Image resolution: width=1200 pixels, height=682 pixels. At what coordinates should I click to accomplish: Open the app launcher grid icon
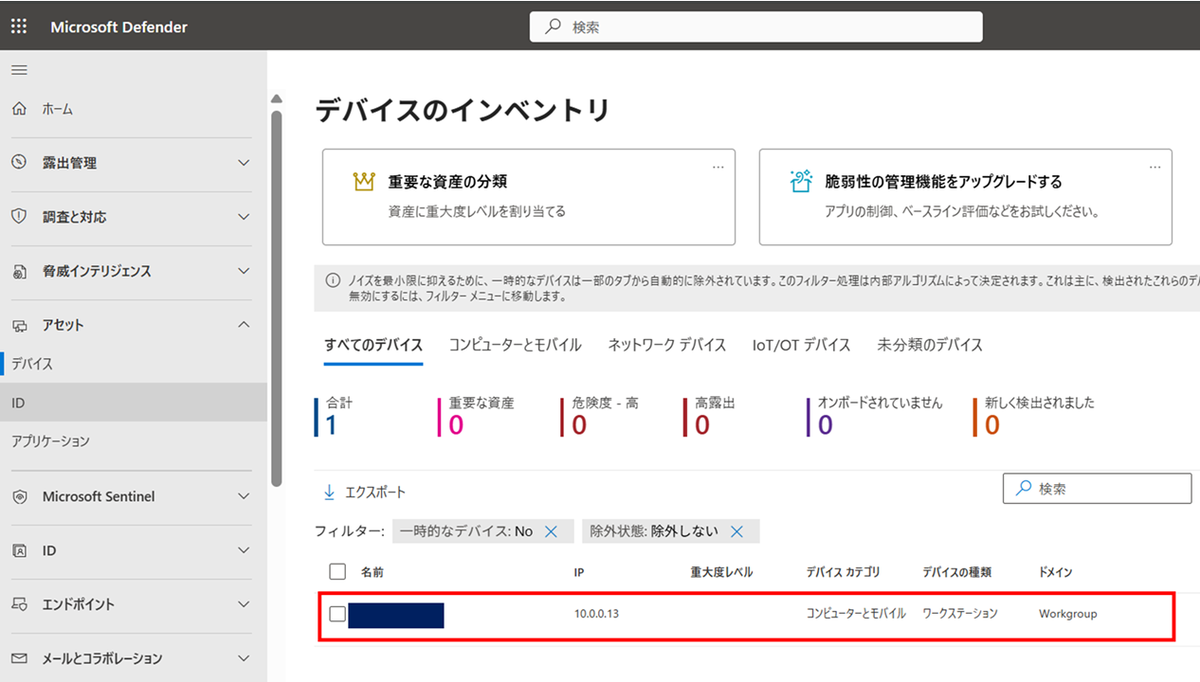pyautogui.click(x=19, y=27)
